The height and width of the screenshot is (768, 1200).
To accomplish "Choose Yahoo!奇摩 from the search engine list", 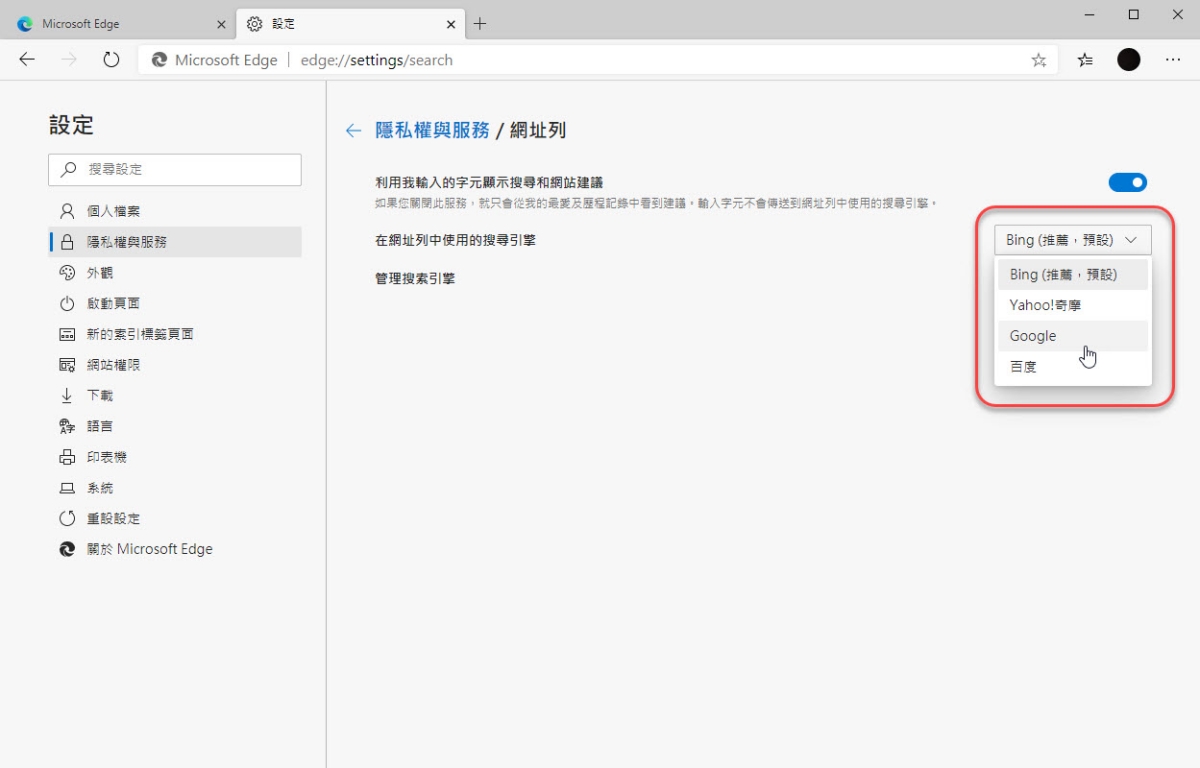I will [1073, 305].
